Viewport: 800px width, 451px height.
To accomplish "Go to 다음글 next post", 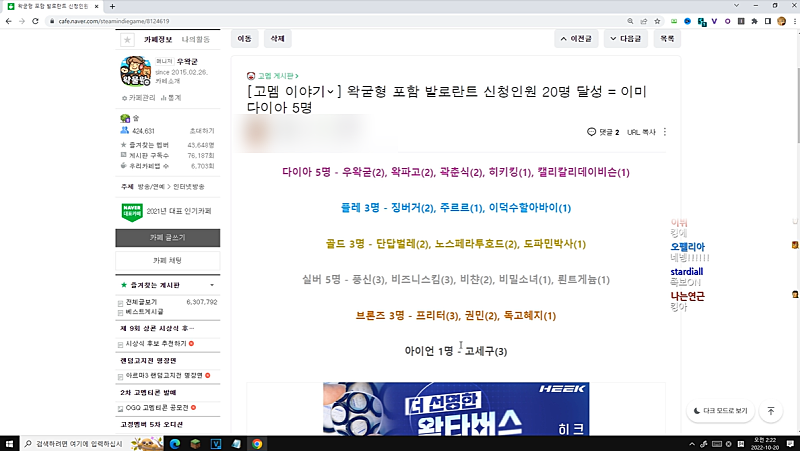I will 626,39.
